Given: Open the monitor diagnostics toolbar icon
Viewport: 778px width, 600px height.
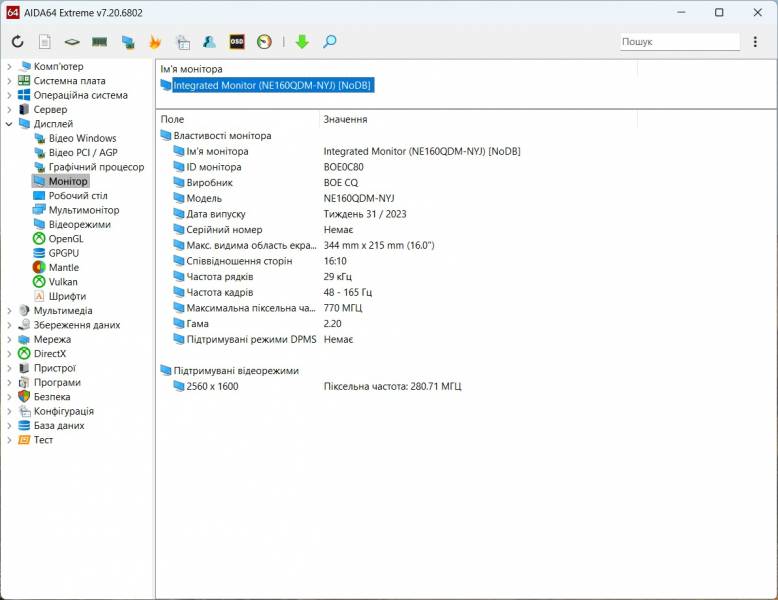Looking at the screenshot, I should click(128, 42).
